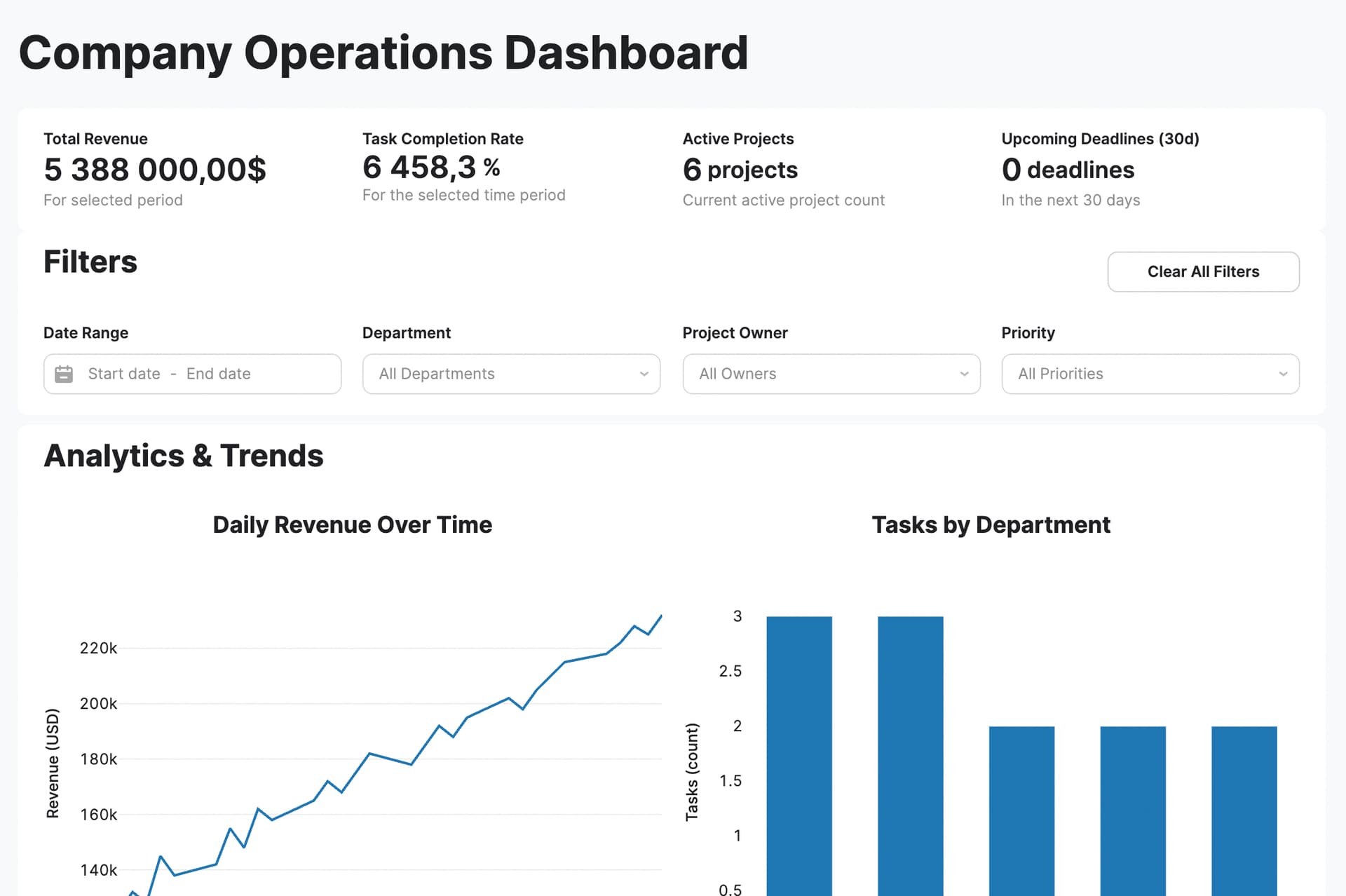Viewport: 1346px width, 896px height.
Task: Click the Total Revenue value
Action: coord(155,170)
